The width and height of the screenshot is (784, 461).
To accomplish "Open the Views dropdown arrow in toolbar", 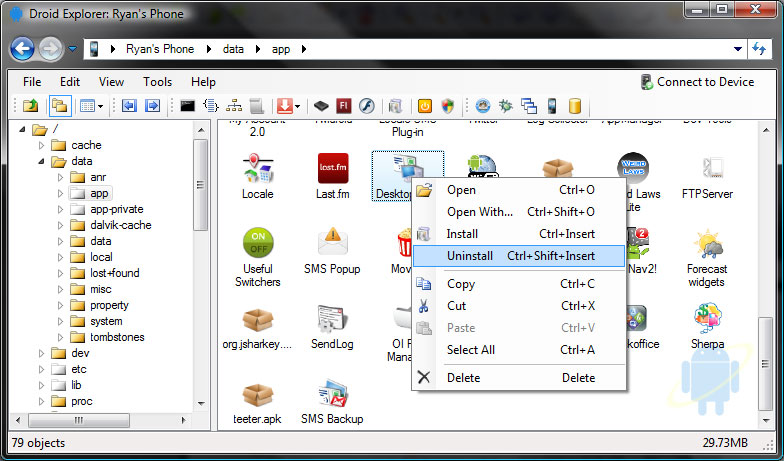I will 100,106.
